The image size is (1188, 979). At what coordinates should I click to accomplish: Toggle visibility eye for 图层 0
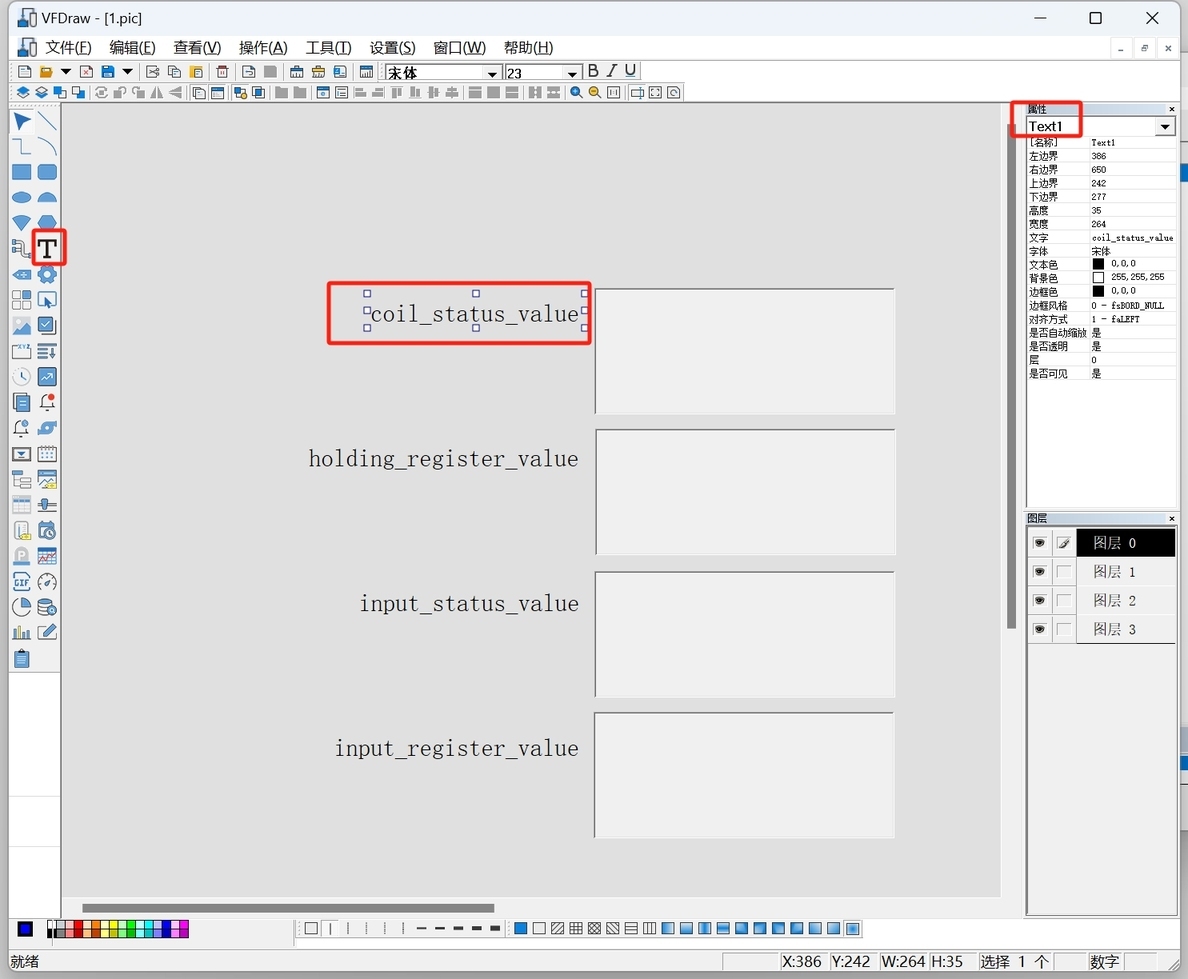(1040, 543)
